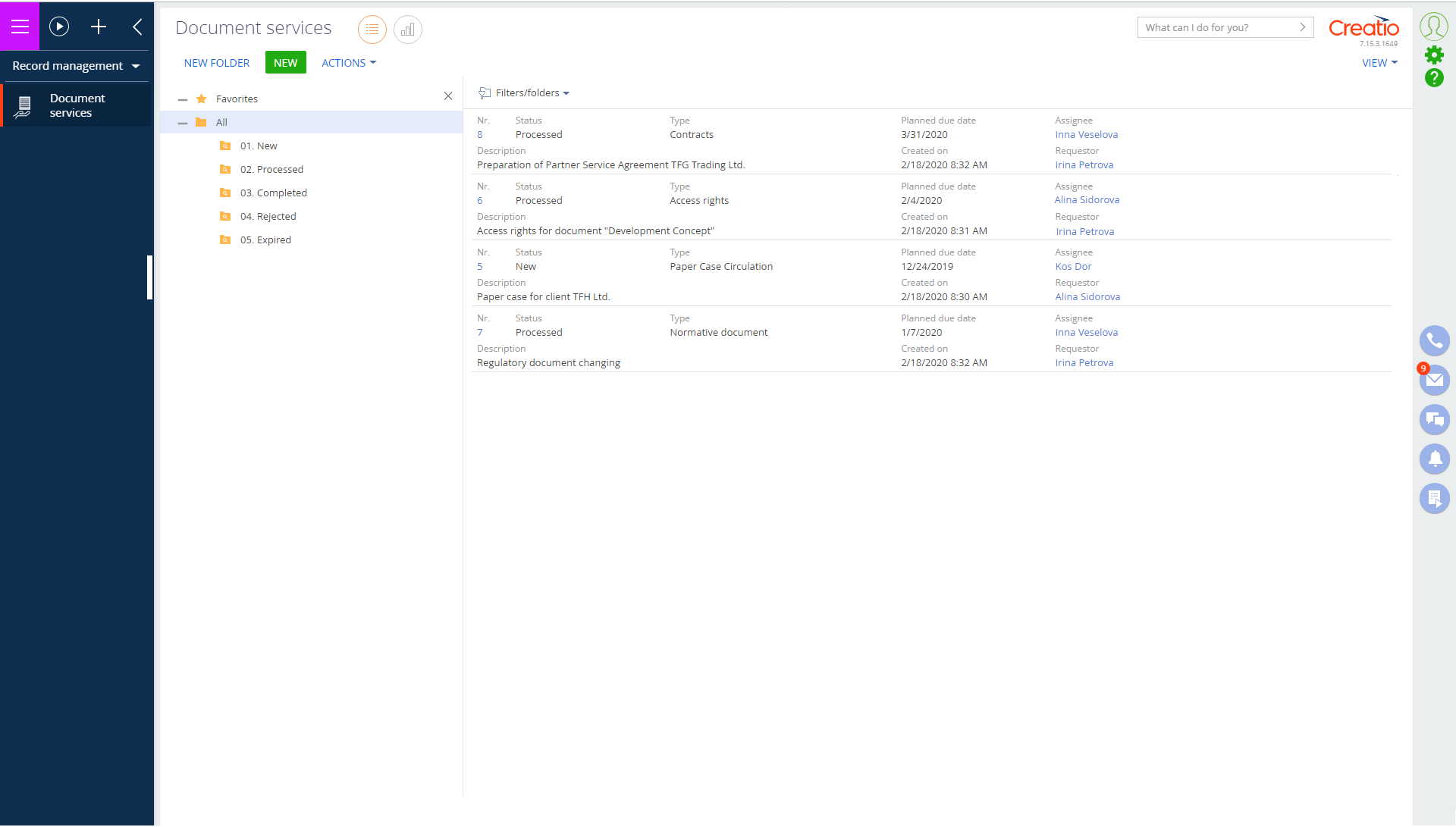Open Document services section
The width and height of the screenshot is (1456, 827).
click(x=76, y=105)
